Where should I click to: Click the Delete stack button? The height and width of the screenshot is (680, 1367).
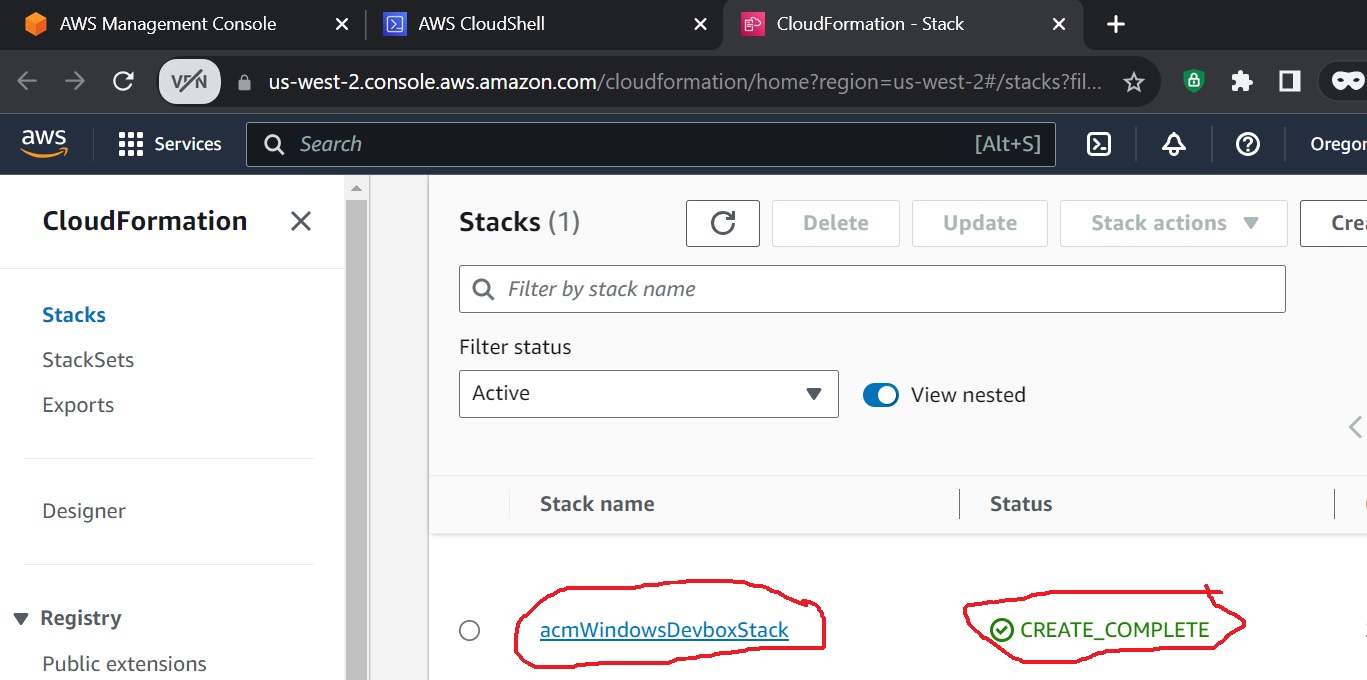[x=836, y=223]
